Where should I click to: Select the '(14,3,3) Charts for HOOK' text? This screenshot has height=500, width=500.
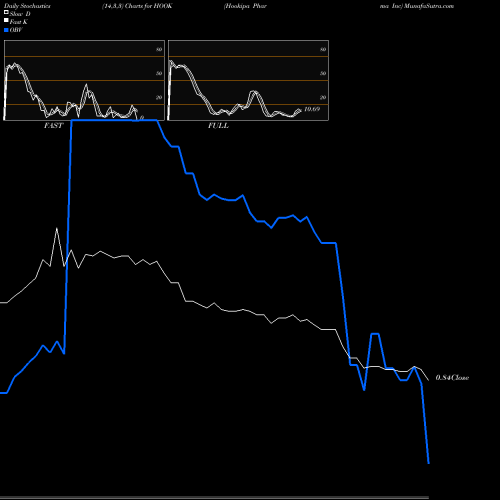[x=137, y=6]
